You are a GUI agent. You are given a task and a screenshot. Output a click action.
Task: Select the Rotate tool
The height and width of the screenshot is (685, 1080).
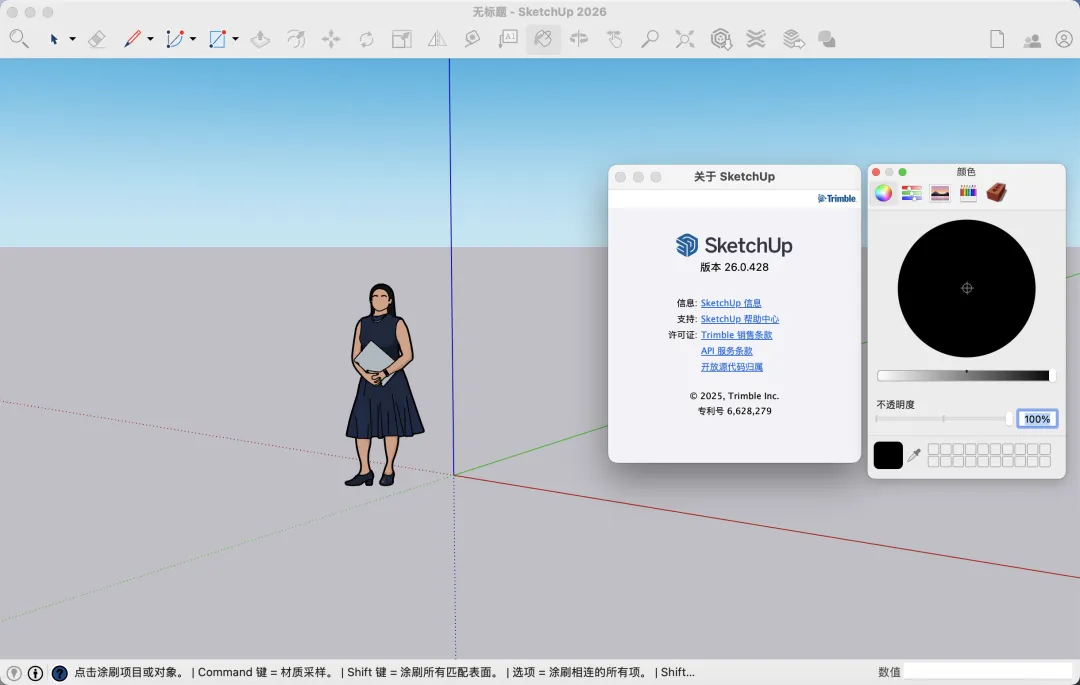pyautogui.click(x=366, y=39)
